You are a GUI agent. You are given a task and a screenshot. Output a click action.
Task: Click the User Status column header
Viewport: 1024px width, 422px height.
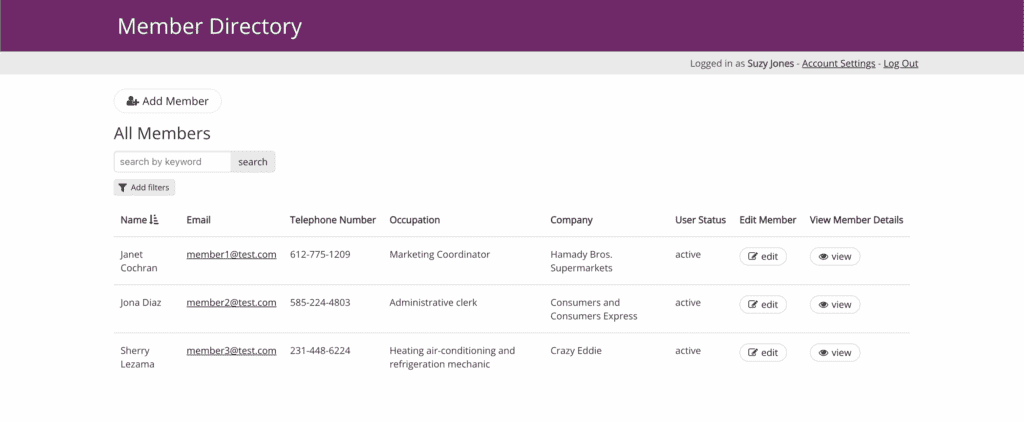pyautogui.click(x=700, y=220)
